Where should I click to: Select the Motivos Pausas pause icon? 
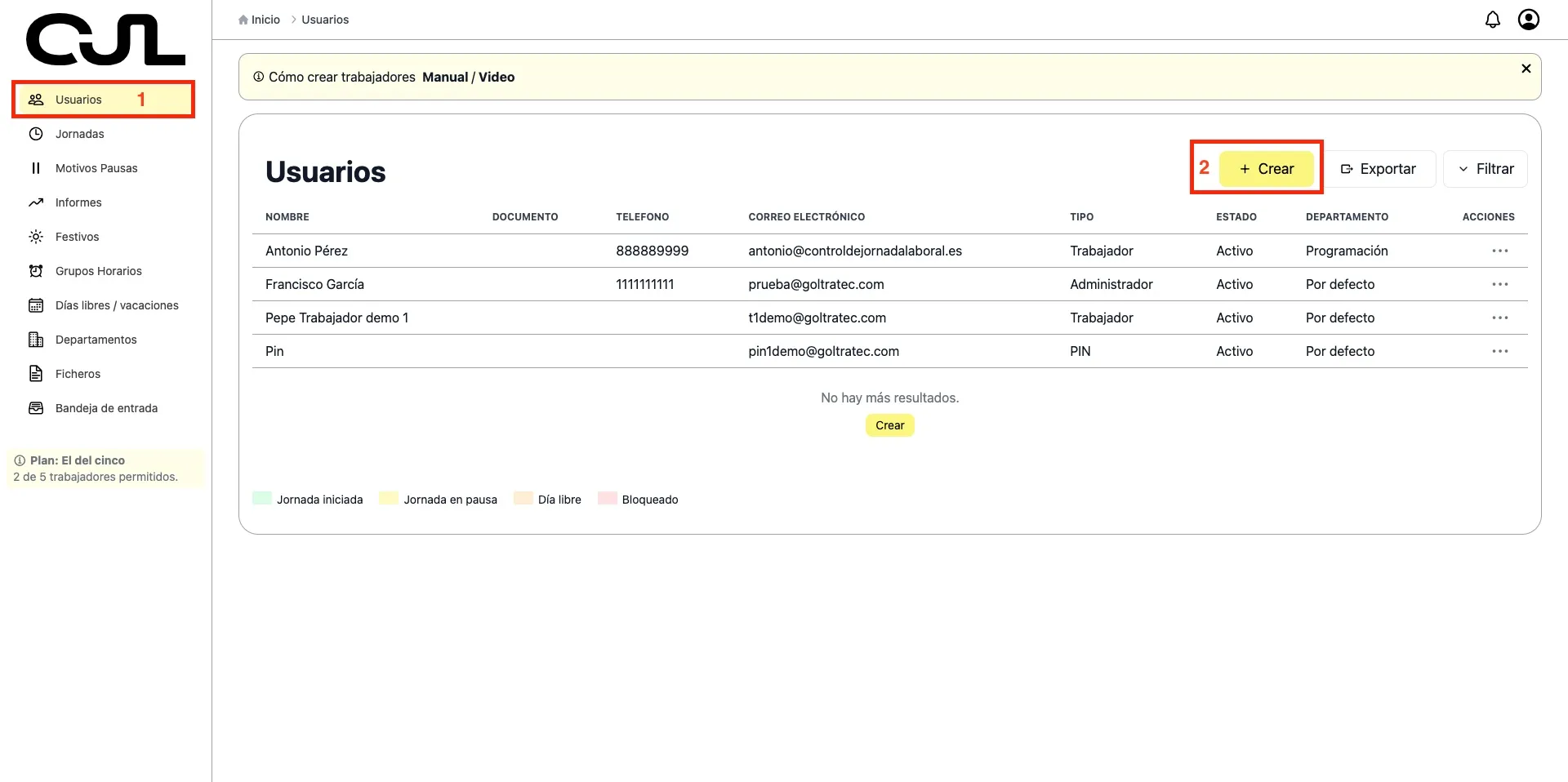coord(36,168)
